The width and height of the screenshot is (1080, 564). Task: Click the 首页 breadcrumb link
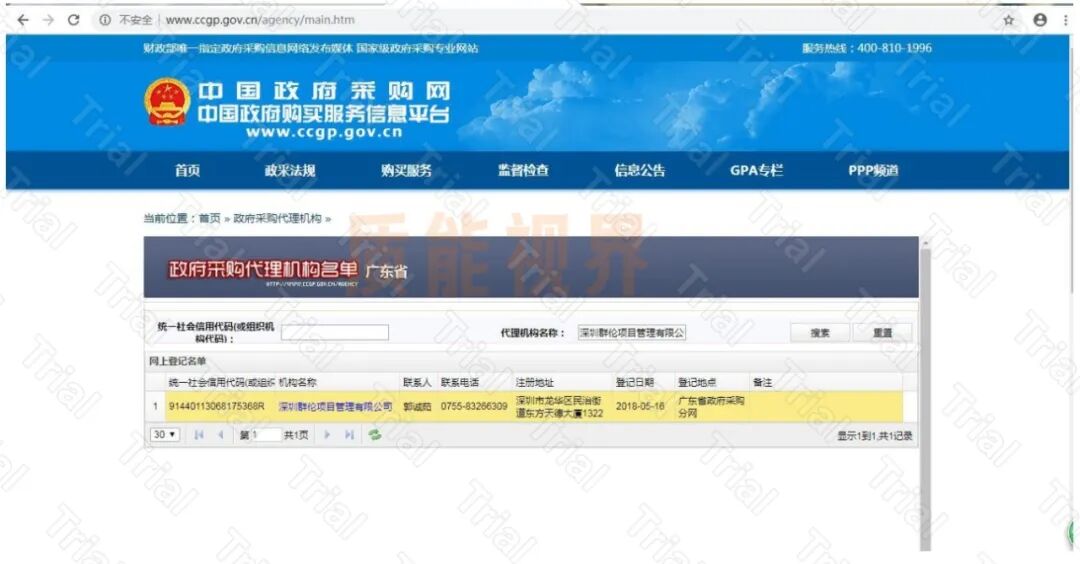tap(209, 218)
